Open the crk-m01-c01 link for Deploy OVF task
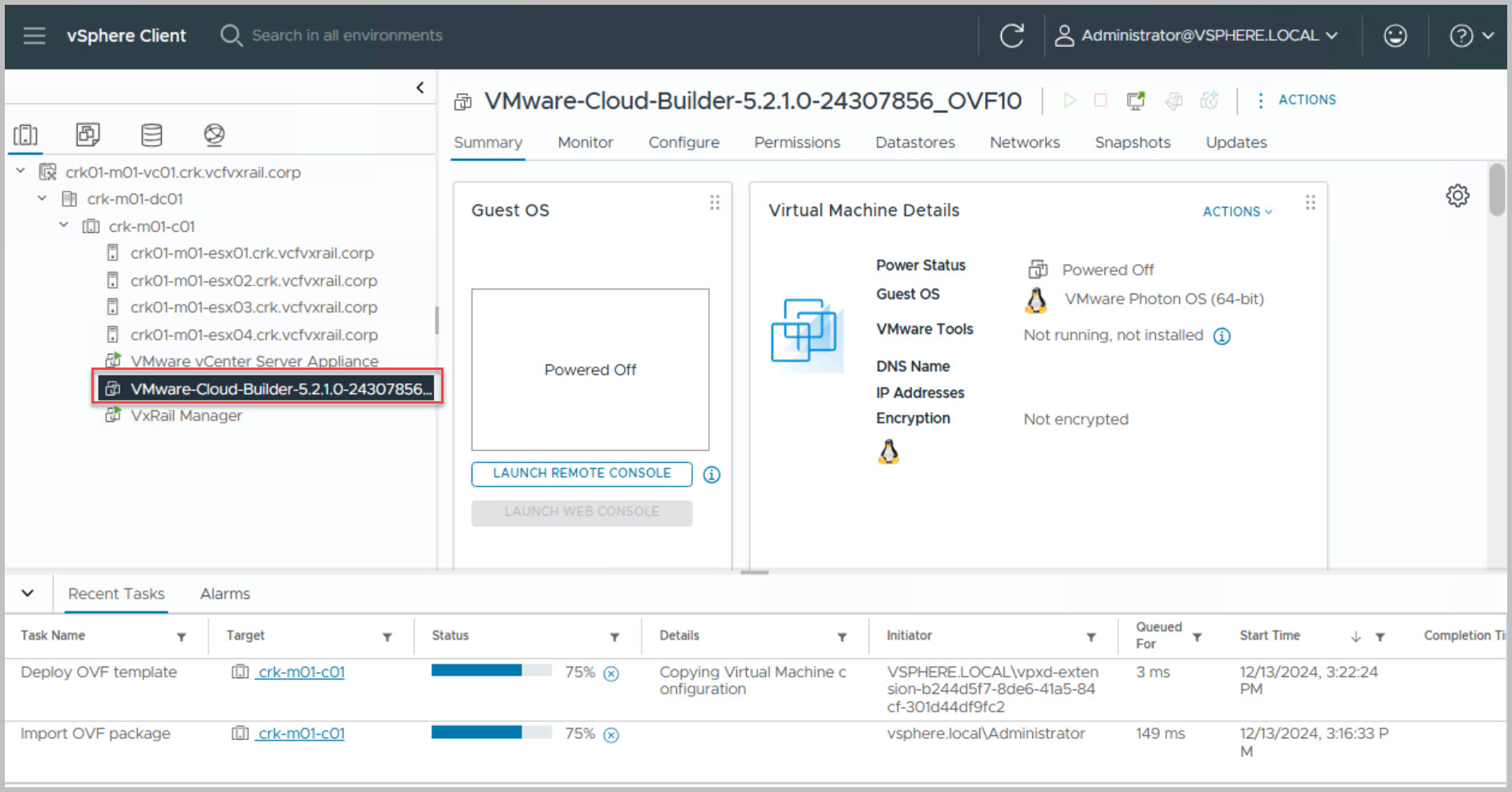The image size is (1512, 792). 301,672
